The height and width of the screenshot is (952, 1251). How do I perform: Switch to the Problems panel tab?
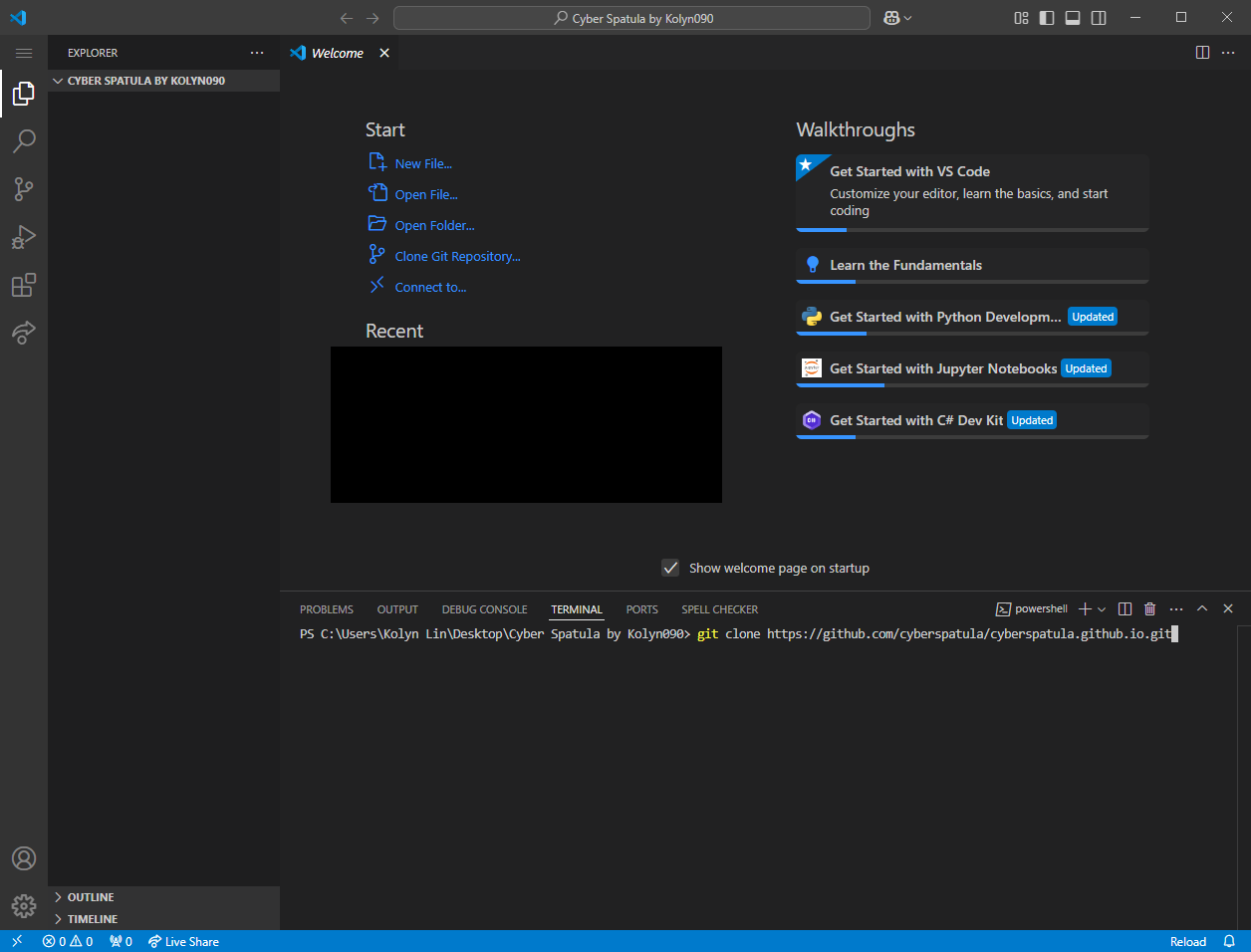[327, 609]
